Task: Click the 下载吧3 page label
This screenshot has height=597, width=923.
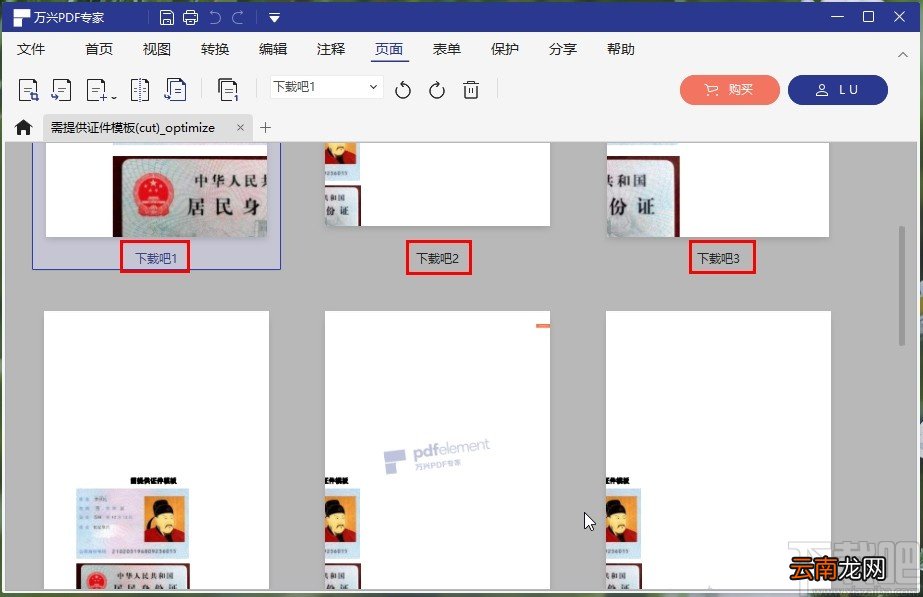Action: point(719,258)
